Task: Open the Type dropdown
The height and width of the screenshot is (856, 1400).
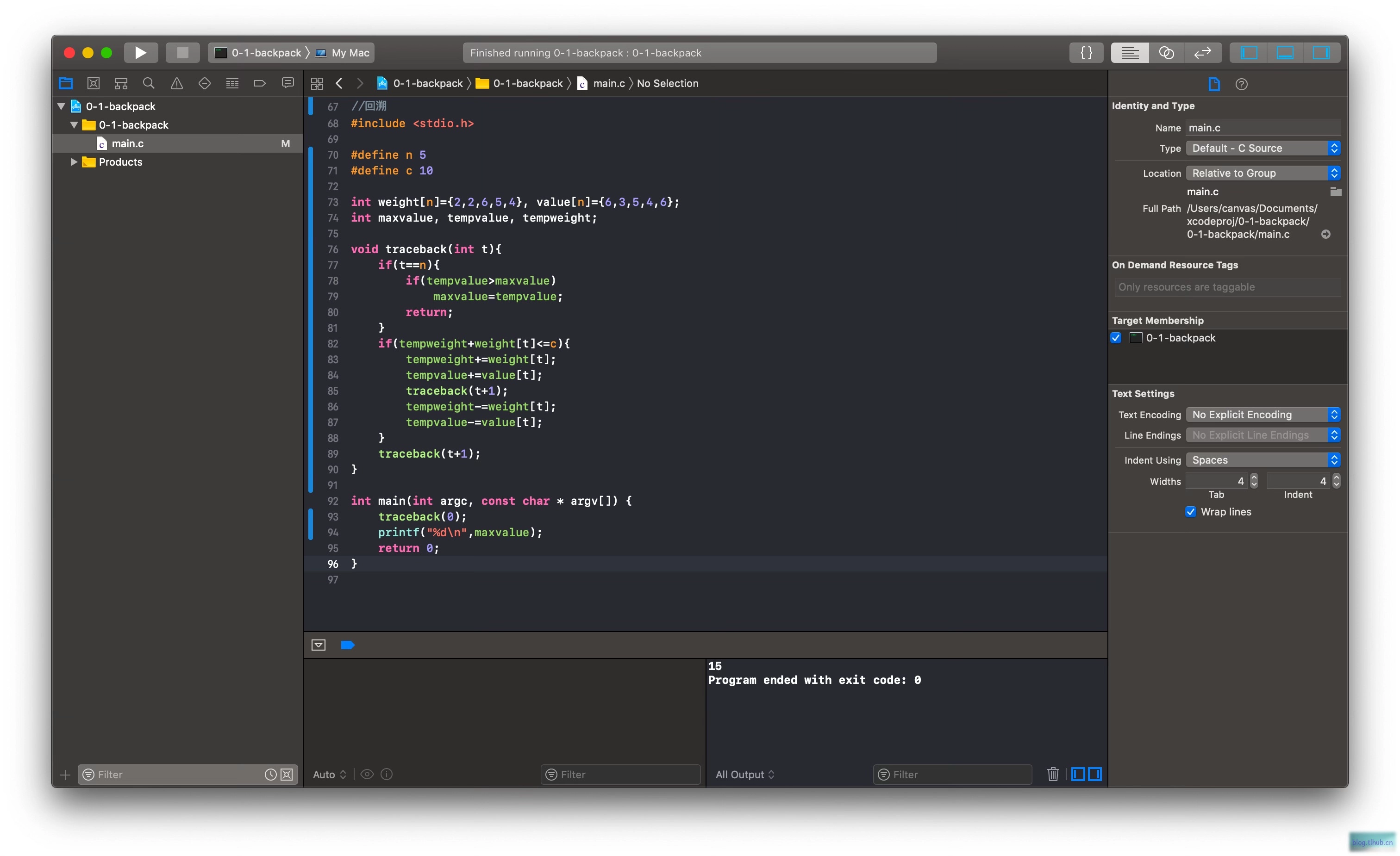Action: 1263,148
